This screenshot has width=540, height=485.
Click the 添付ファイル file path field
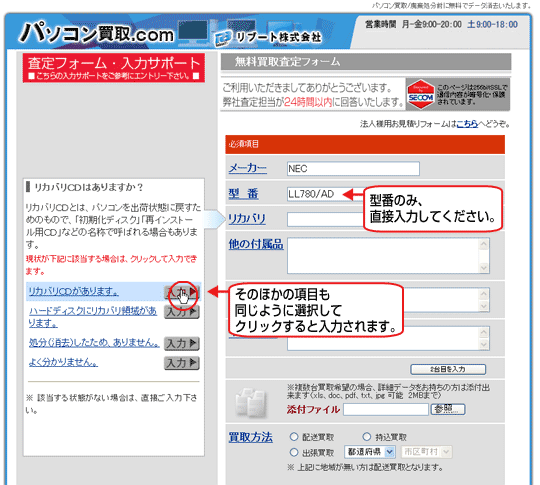pos(386,410)
